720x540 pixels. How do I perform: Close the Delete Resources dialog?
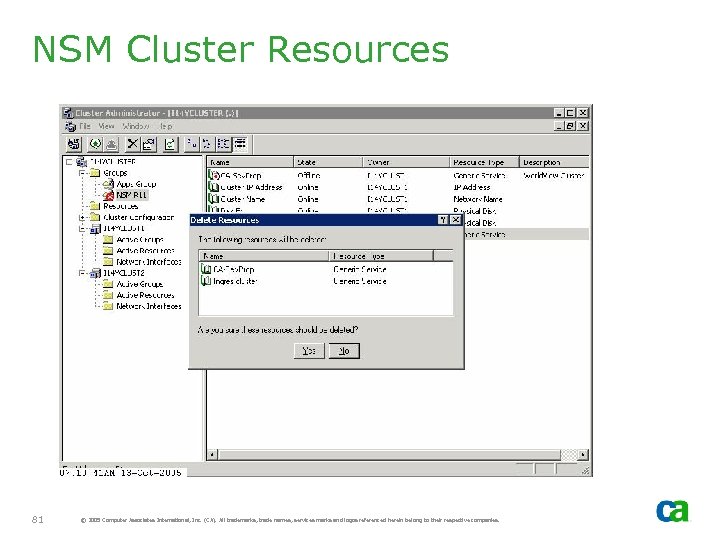coord(456,220)
